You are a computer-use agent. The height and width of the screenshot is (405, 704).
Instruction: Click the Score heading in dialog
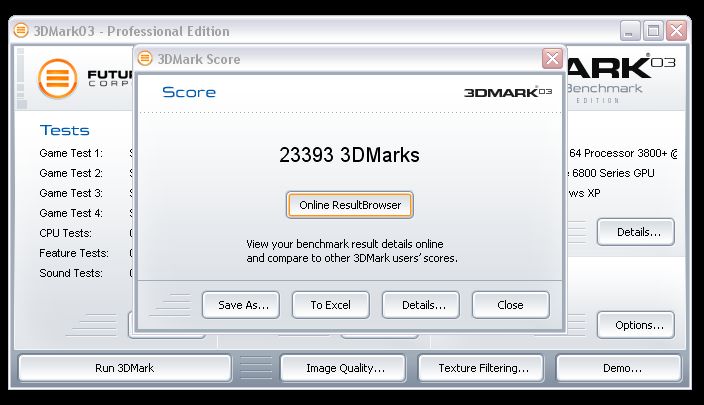(189, 92)
